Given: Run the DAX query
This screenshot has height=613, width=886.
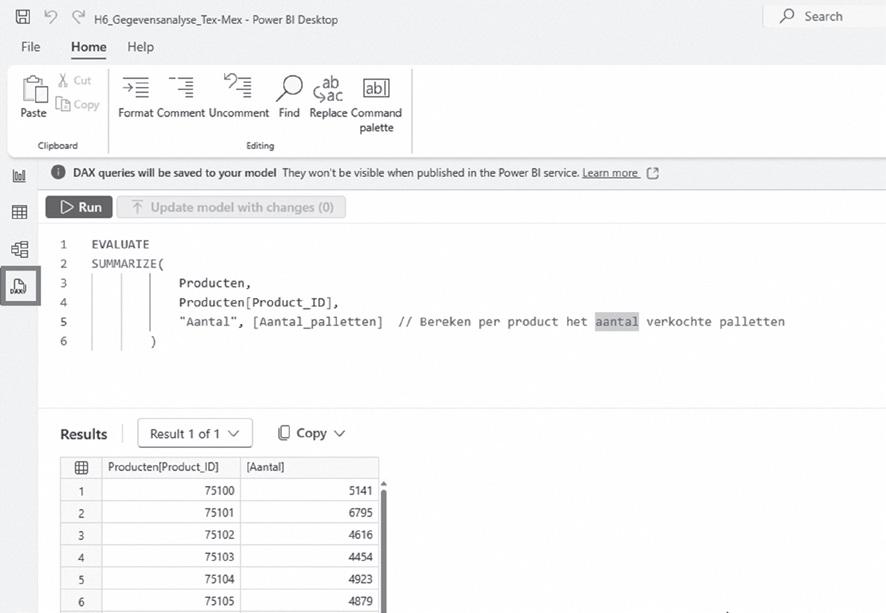Looking at the screenshot, I should pyautogui.click(x=79, y=207).
